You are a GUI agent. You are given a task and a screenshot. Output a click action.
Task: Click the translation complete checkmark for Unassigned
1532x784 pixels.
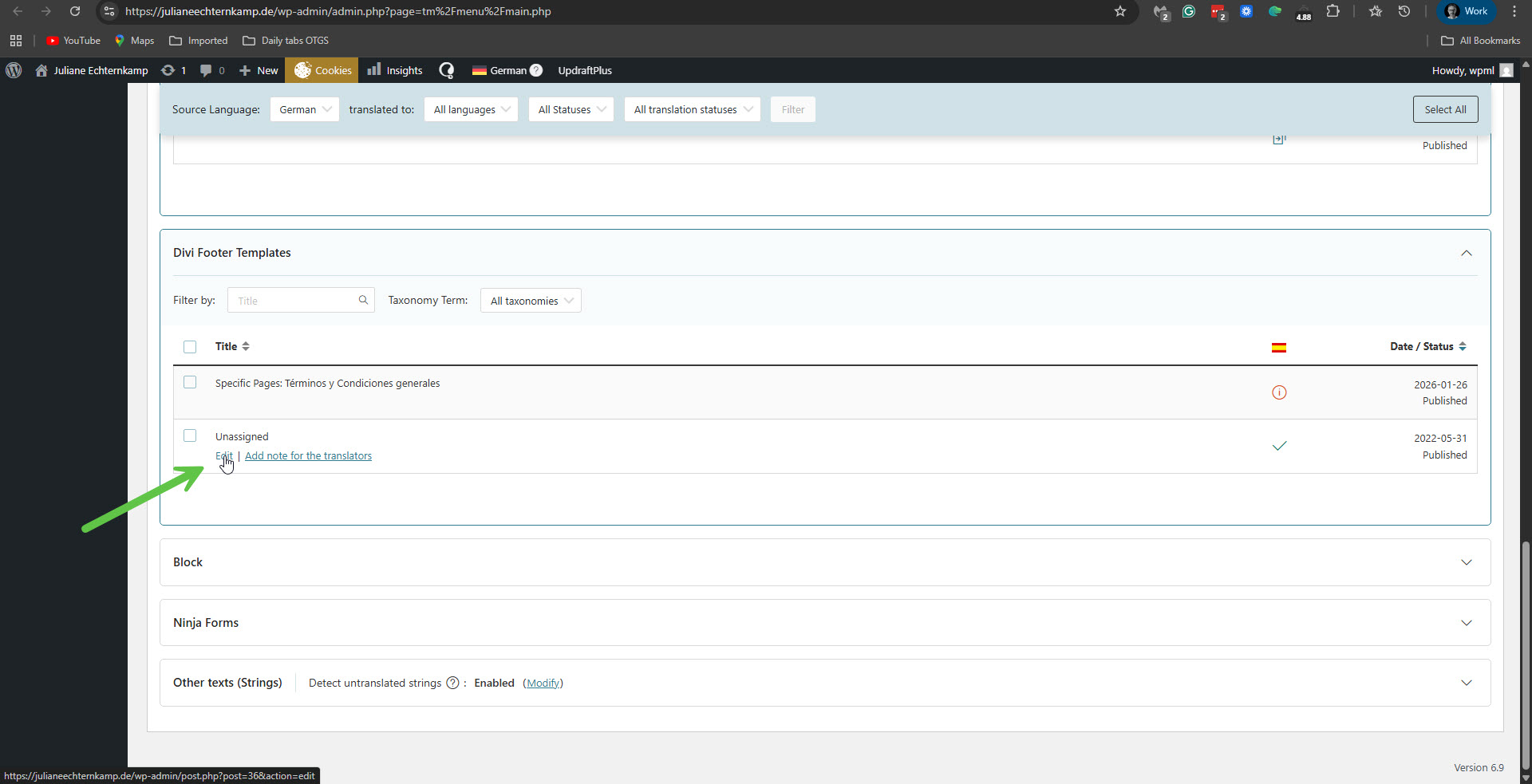(1279, 446)
